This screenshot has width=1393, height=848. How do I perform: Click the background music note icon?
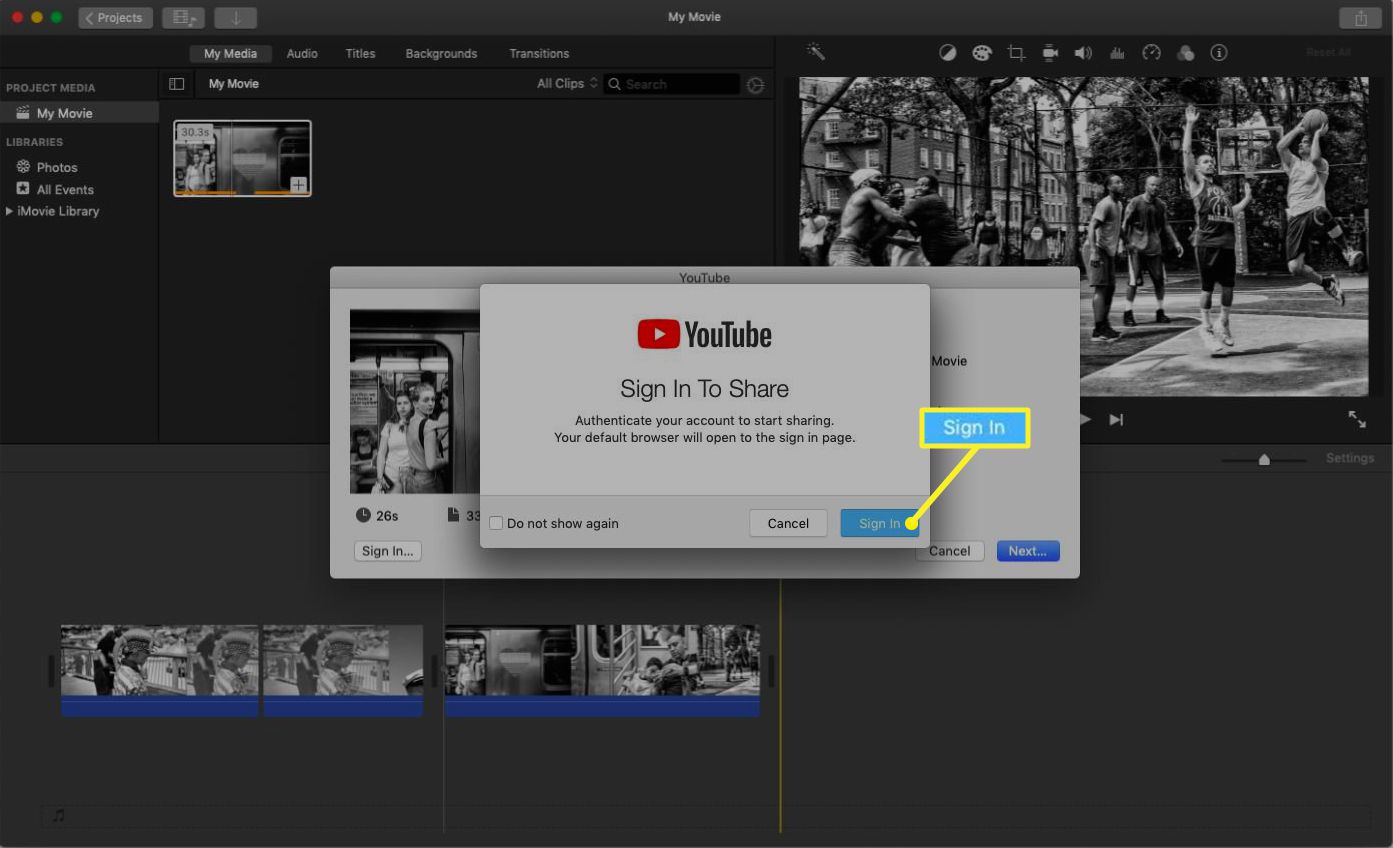58,815
